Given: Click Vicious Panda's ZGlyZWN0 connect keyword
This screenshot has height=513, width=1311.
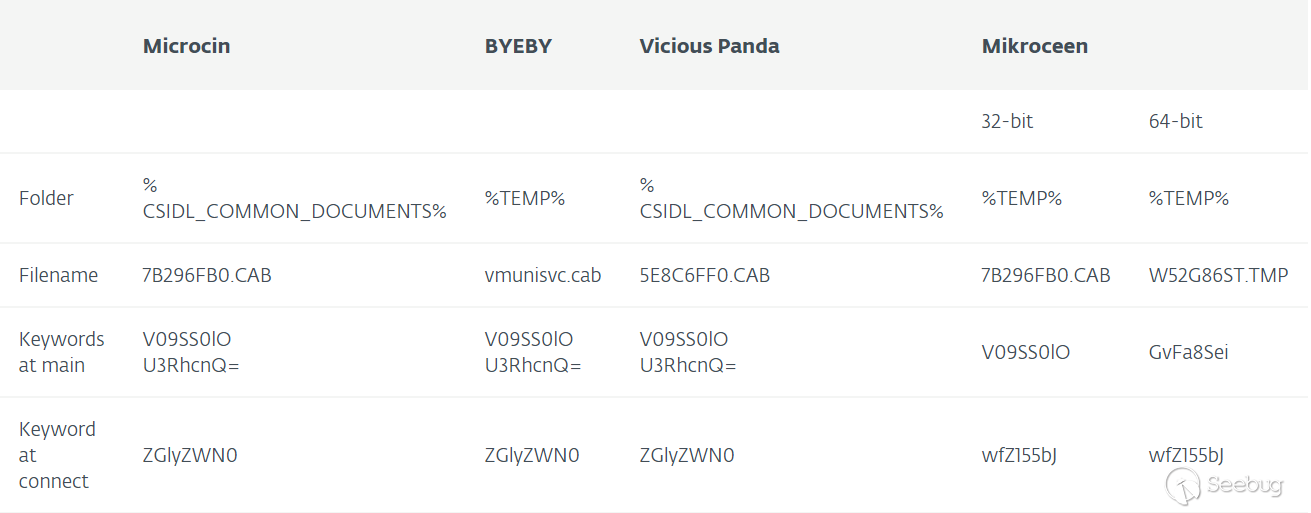Looking at the screenshot, I should click(x=687, y=456).
